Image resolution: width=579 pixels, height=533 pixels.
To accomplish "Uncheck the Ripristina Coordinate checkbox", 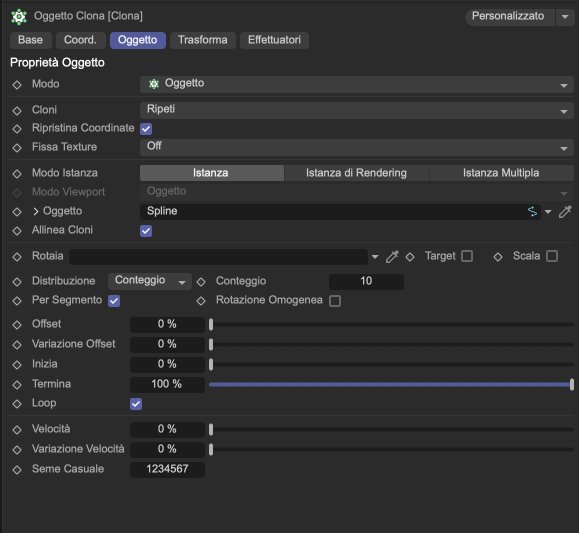I will 146,129.
